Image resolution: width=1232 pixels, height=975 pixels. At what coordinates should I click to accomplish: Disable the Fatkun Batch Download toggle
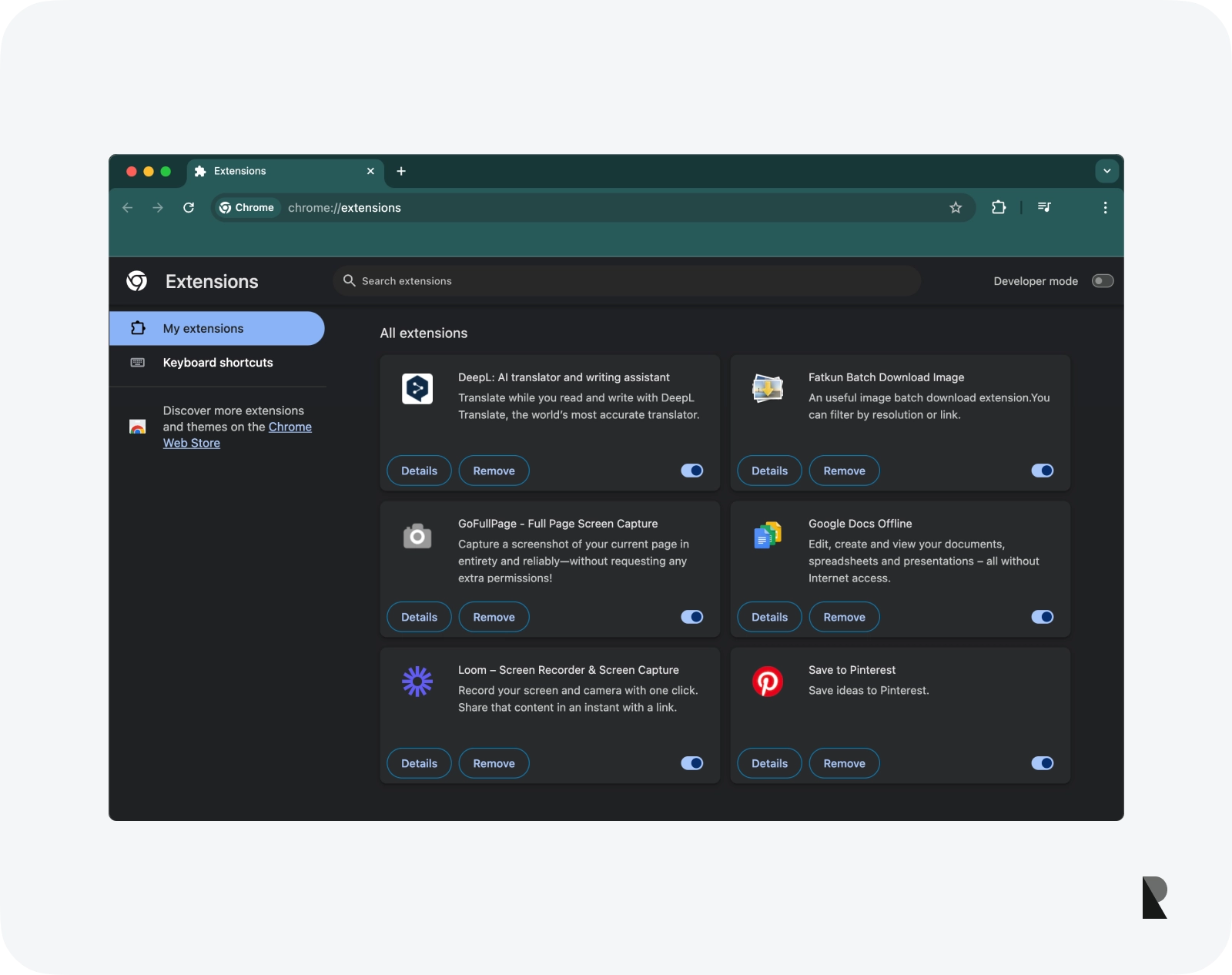(x=1043, y=471)
